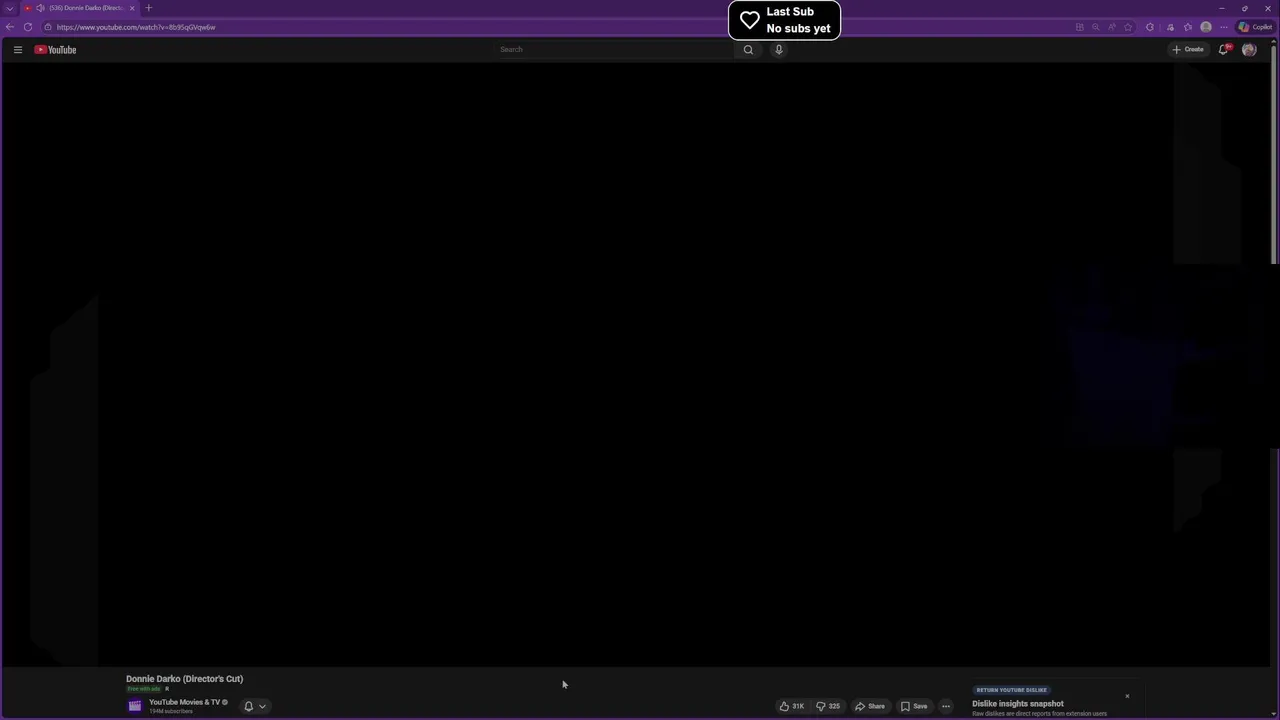The height and width of the screenshot is (720, 1280).
Task: Open YouTube notifications bell in header
Action: pyautogui.click(x=1223, y=49)
